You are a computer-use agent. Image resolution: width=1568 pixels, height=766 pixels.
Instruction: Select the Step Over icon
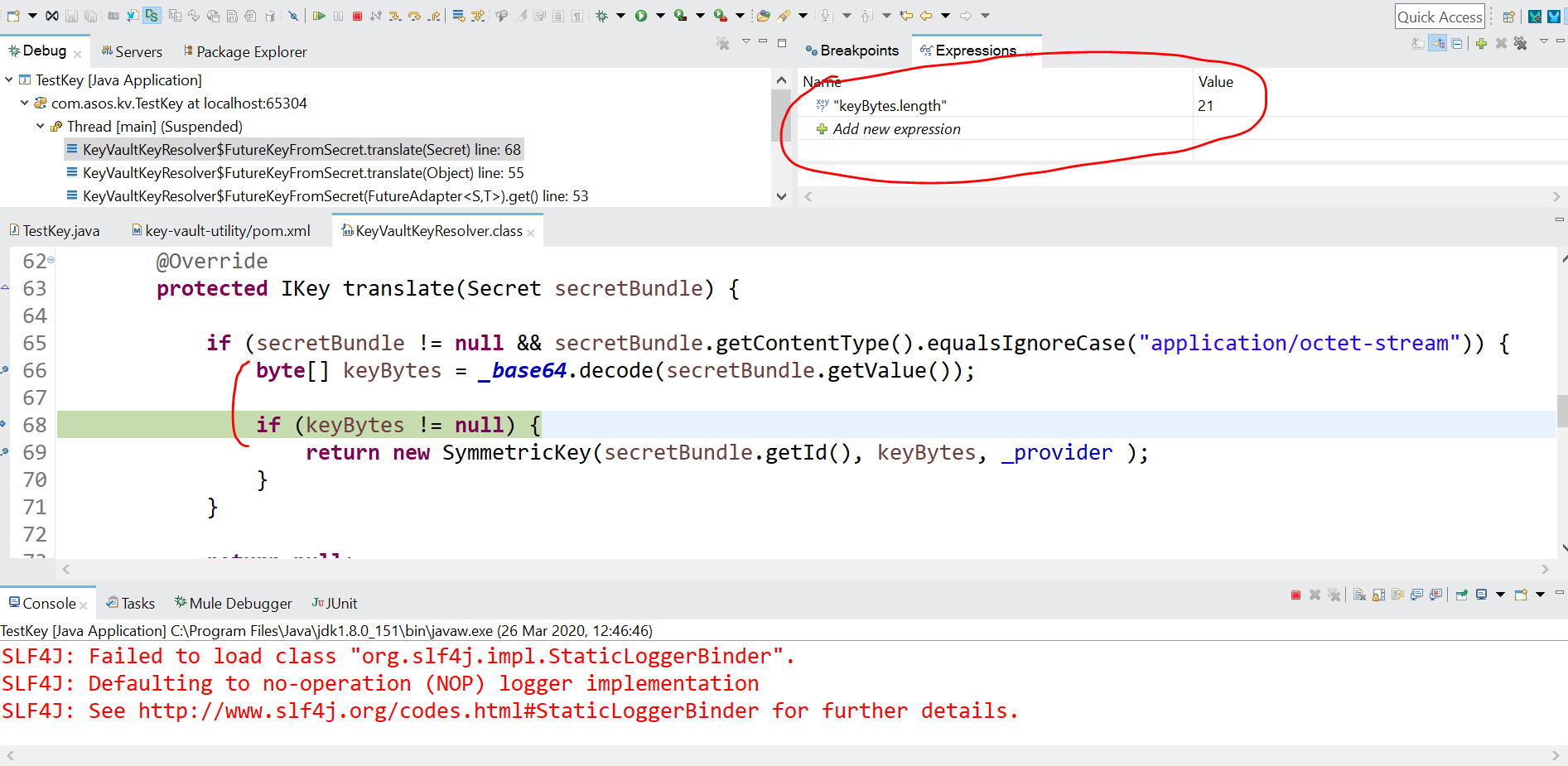[415, 16]
